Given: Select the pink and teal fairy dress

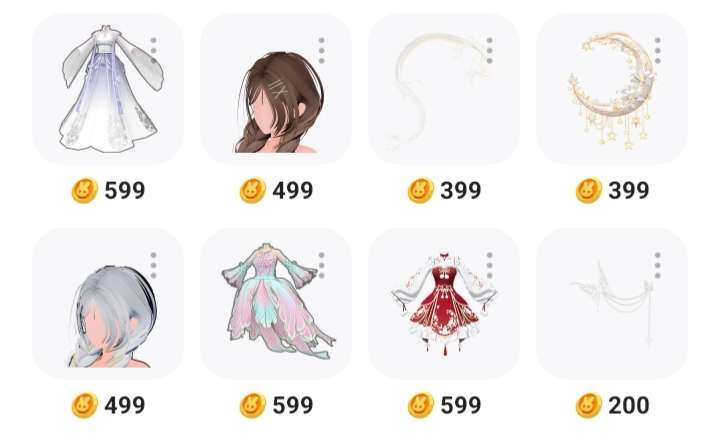Looking at the screenshot, I should coord(276,304).
